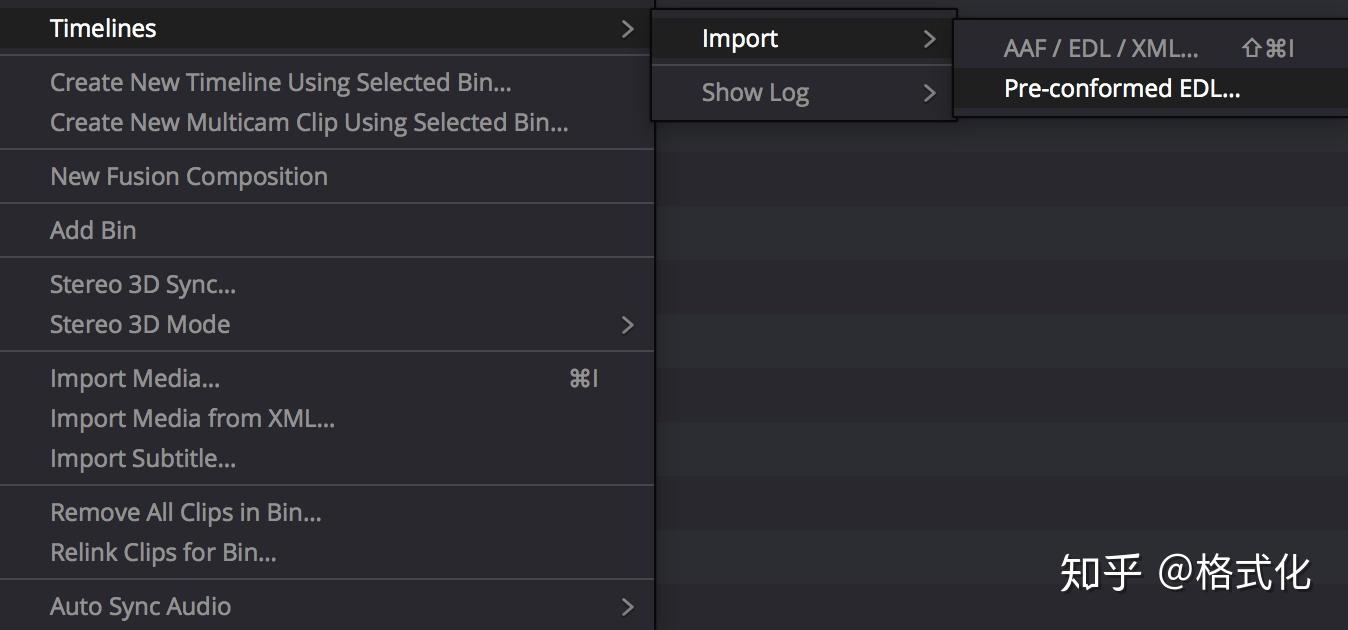Choose Create New Multicam Clip Using Selected Bin
Image resolution: width=1348 pixels, height=630 pixels.
coord(309,123)
